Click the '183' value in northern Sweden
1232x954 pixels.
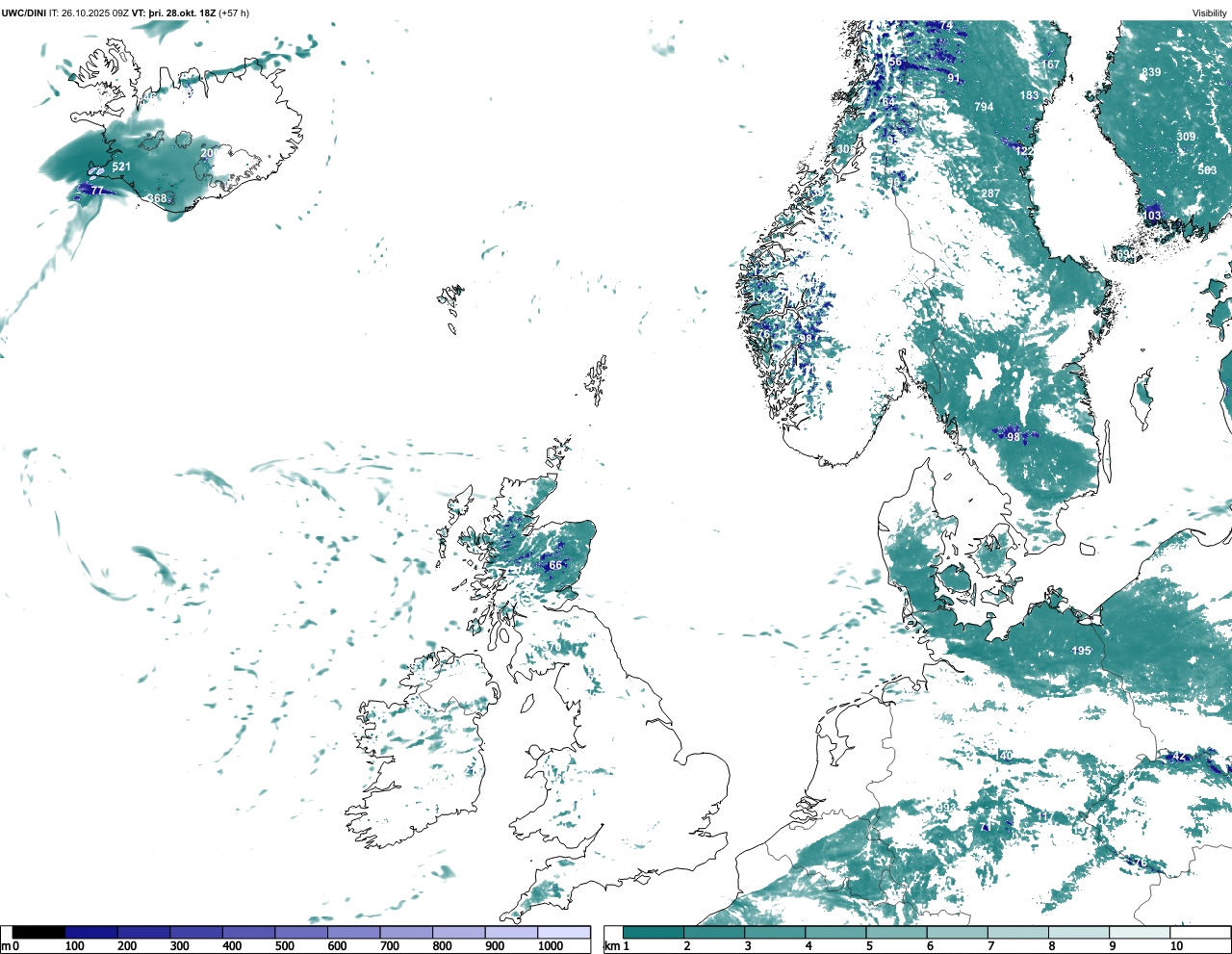1030,95
